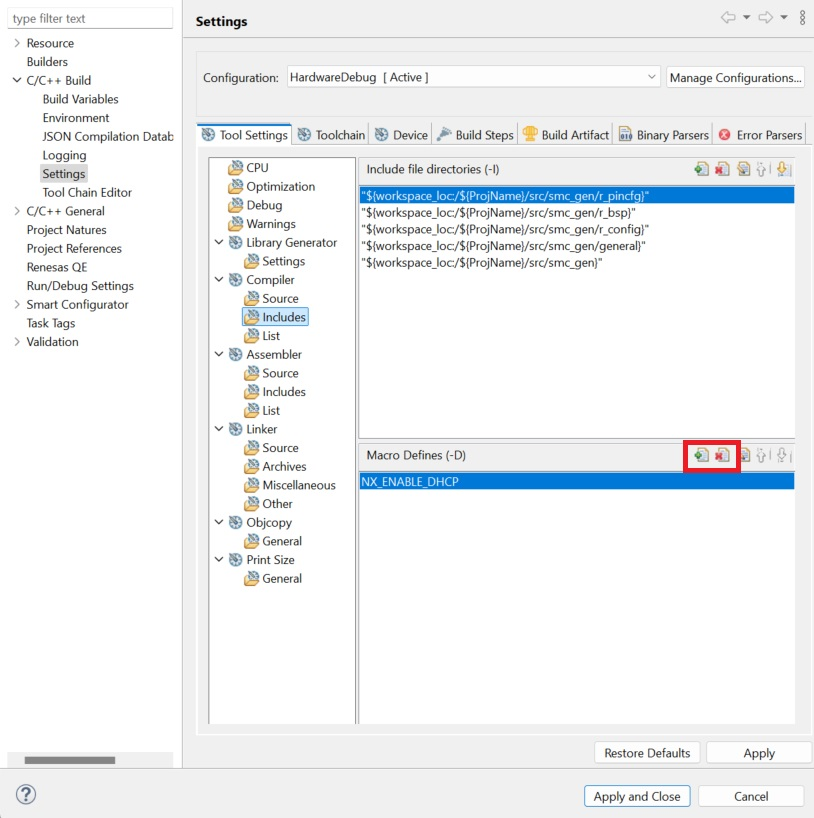
Task: Select the NX_ENABLE_DHCP macro entry
Action: pyautogui.click(x=577, y=482)
